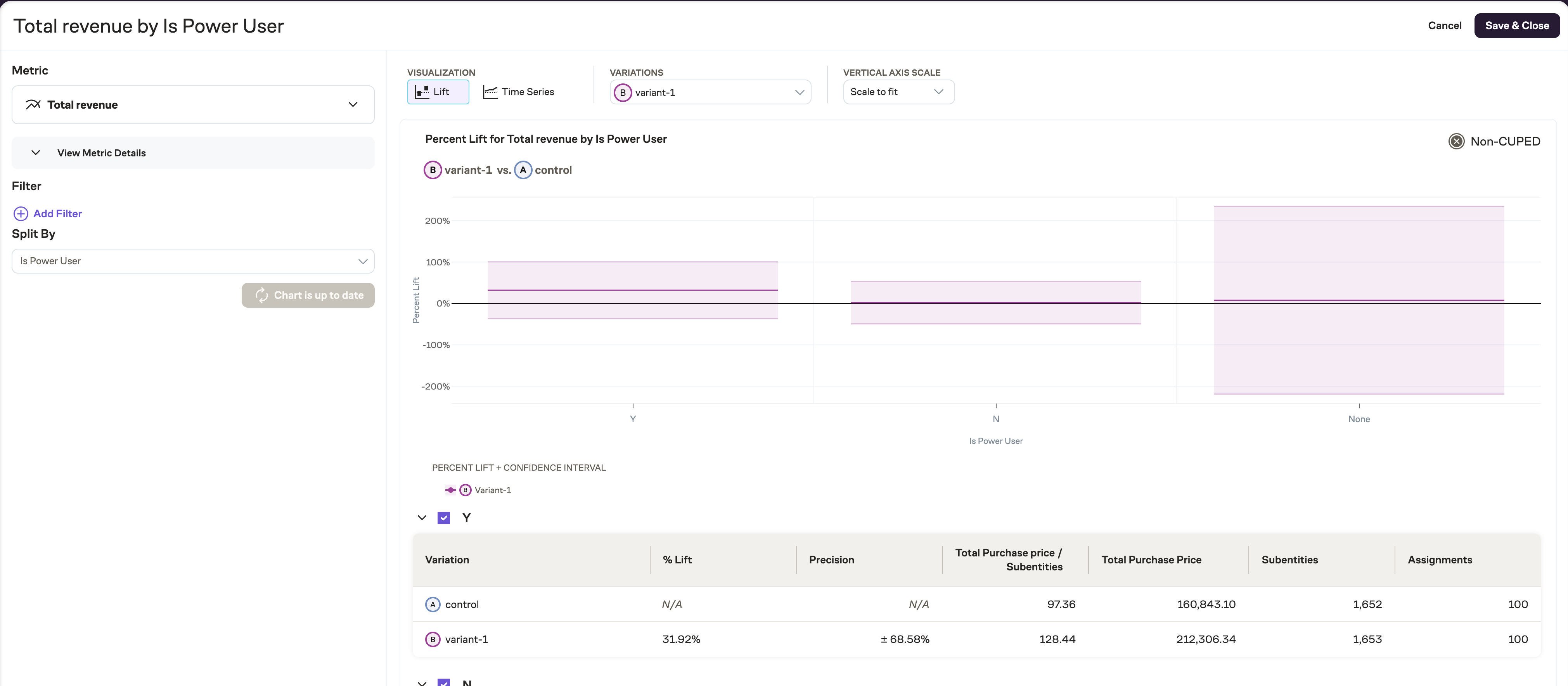Image resolution: width=1568 pixels, height=686 pixels.
Task: Toggle Variant-1 legend series marker
Action: pos(450,490)
